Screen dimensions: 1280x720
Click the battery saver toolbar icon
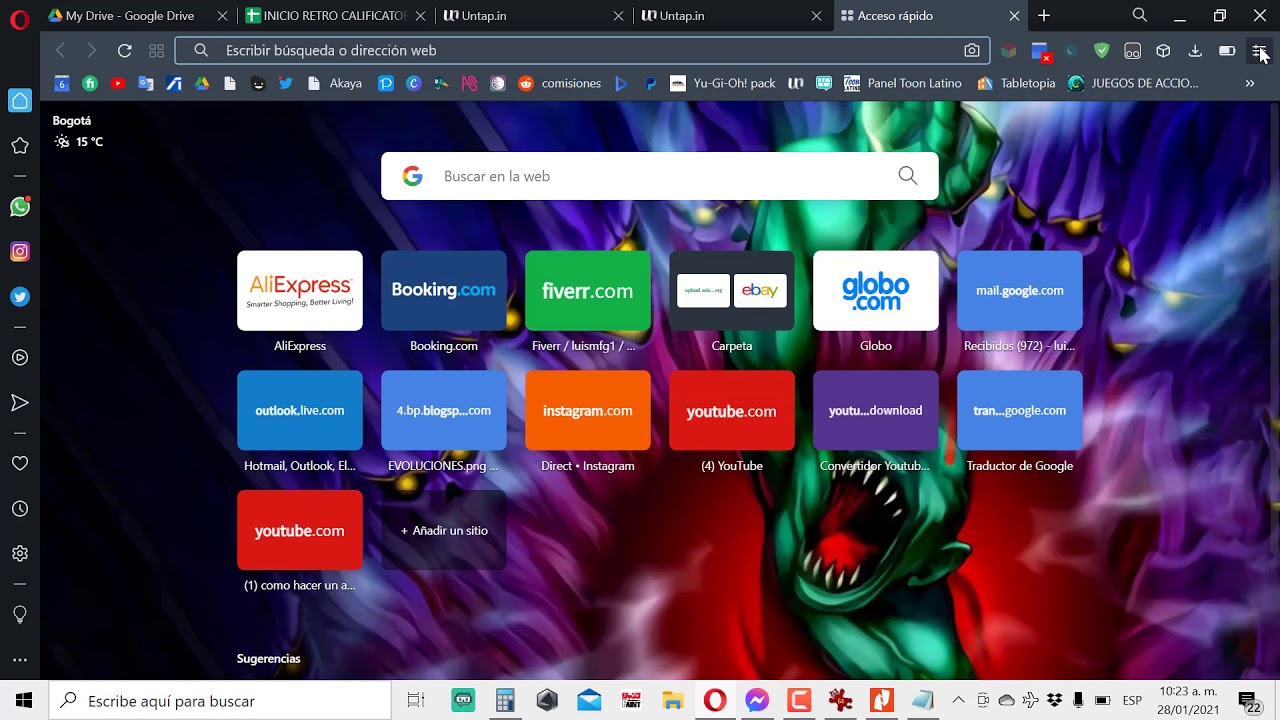click(1227, 50)
